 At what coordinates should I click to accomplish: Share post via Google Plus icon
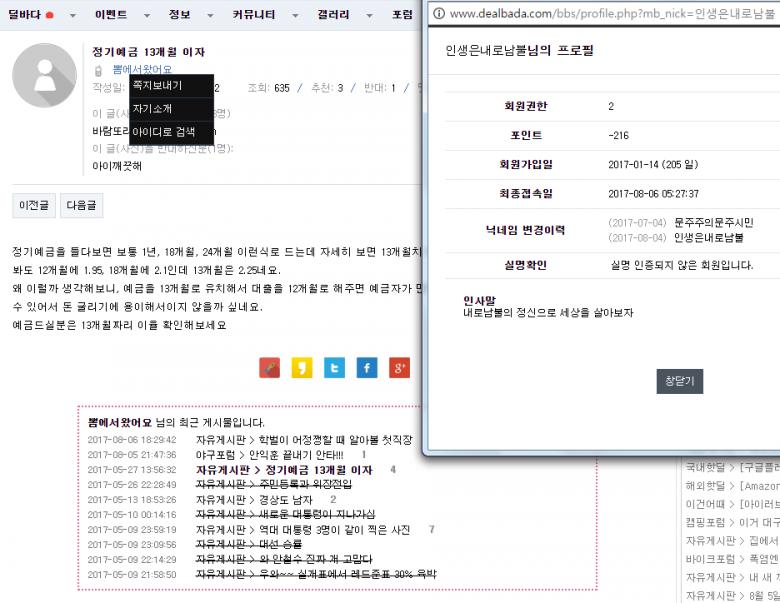[x=400, y=368]
